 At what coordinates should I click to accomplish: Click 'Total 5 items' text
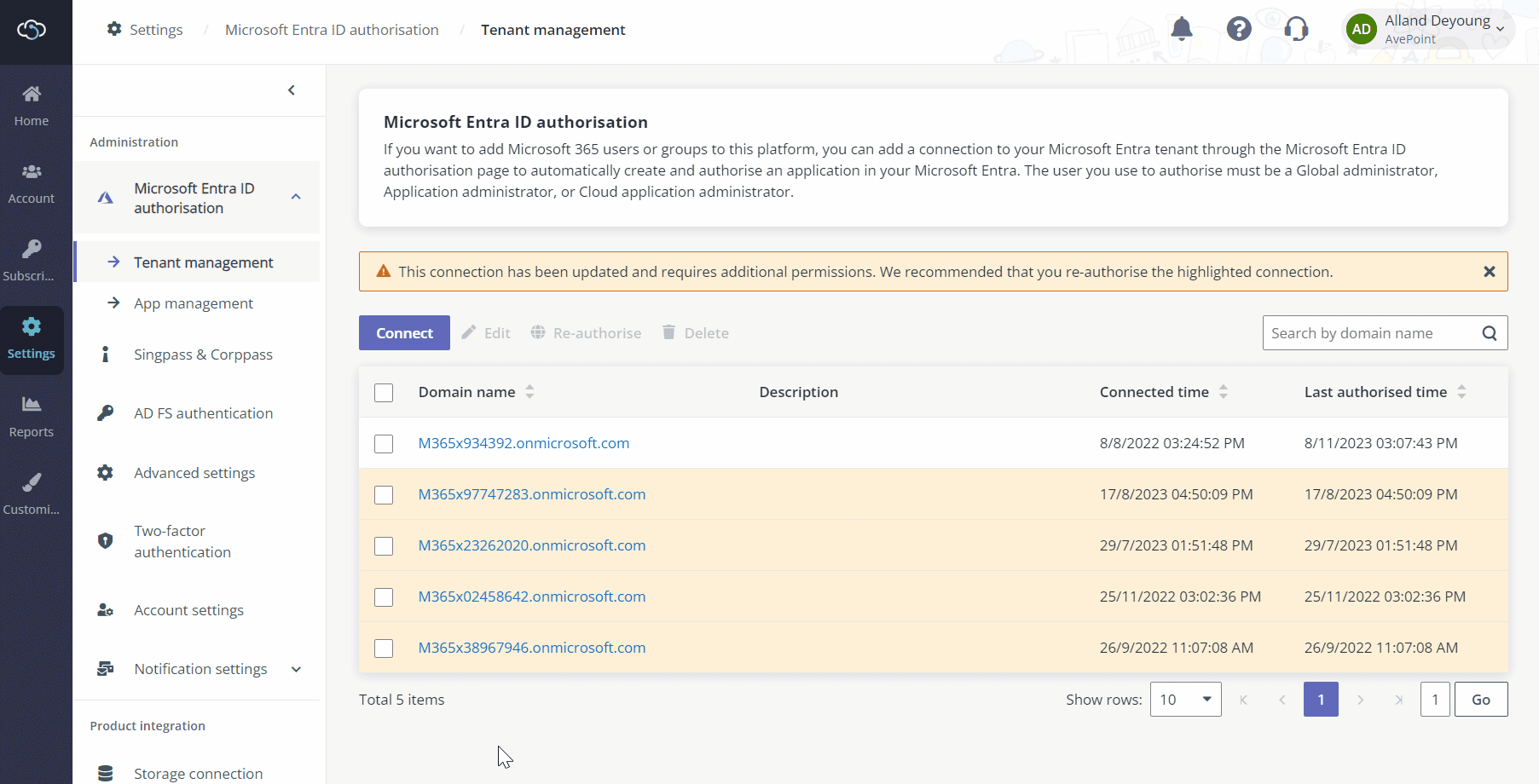(402, 700)
